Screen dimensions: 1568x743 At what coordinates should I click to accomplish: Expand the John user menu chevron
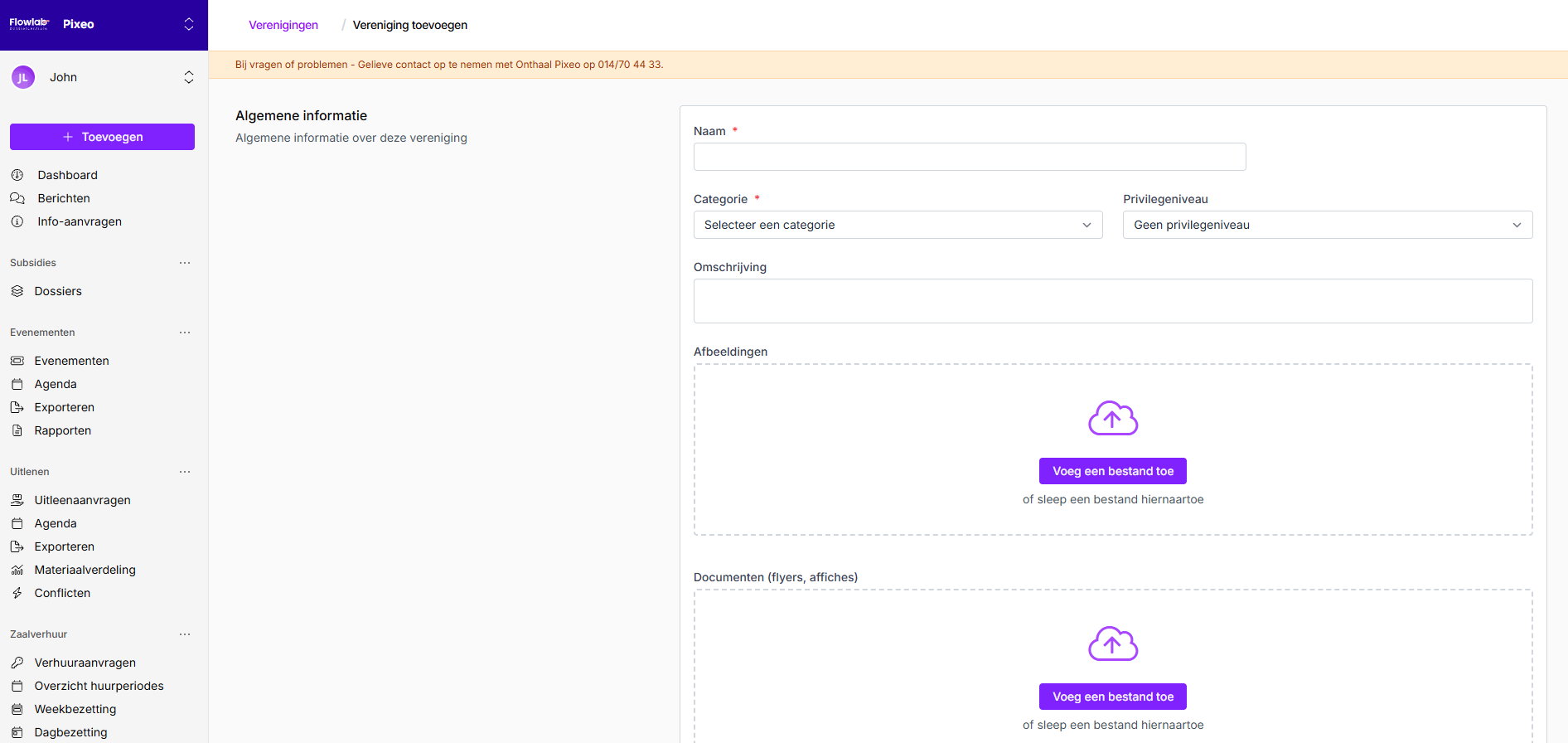point(189,77)
